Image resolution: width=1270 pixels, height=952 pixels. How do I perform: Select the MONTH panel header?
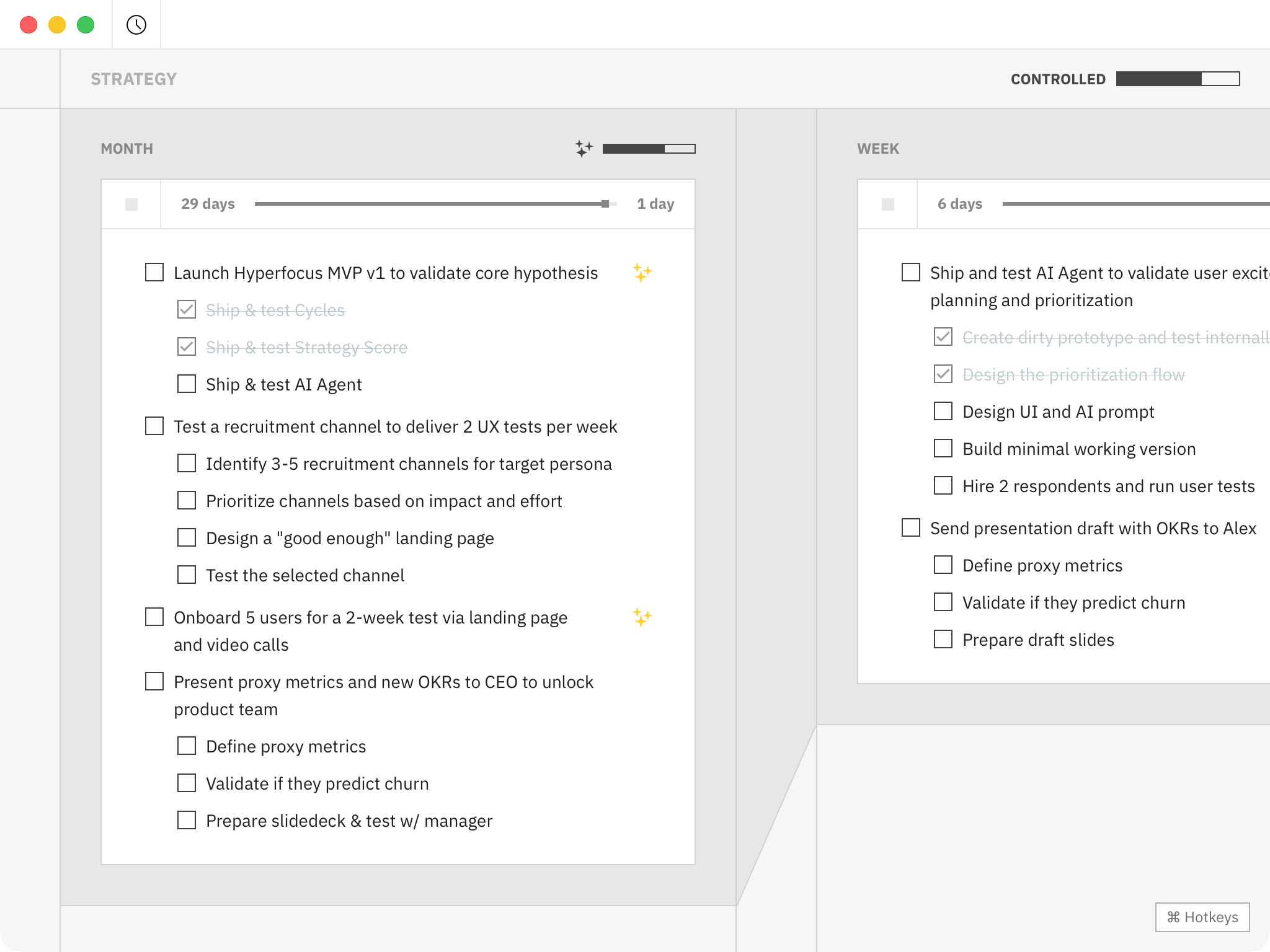point(127,148)
